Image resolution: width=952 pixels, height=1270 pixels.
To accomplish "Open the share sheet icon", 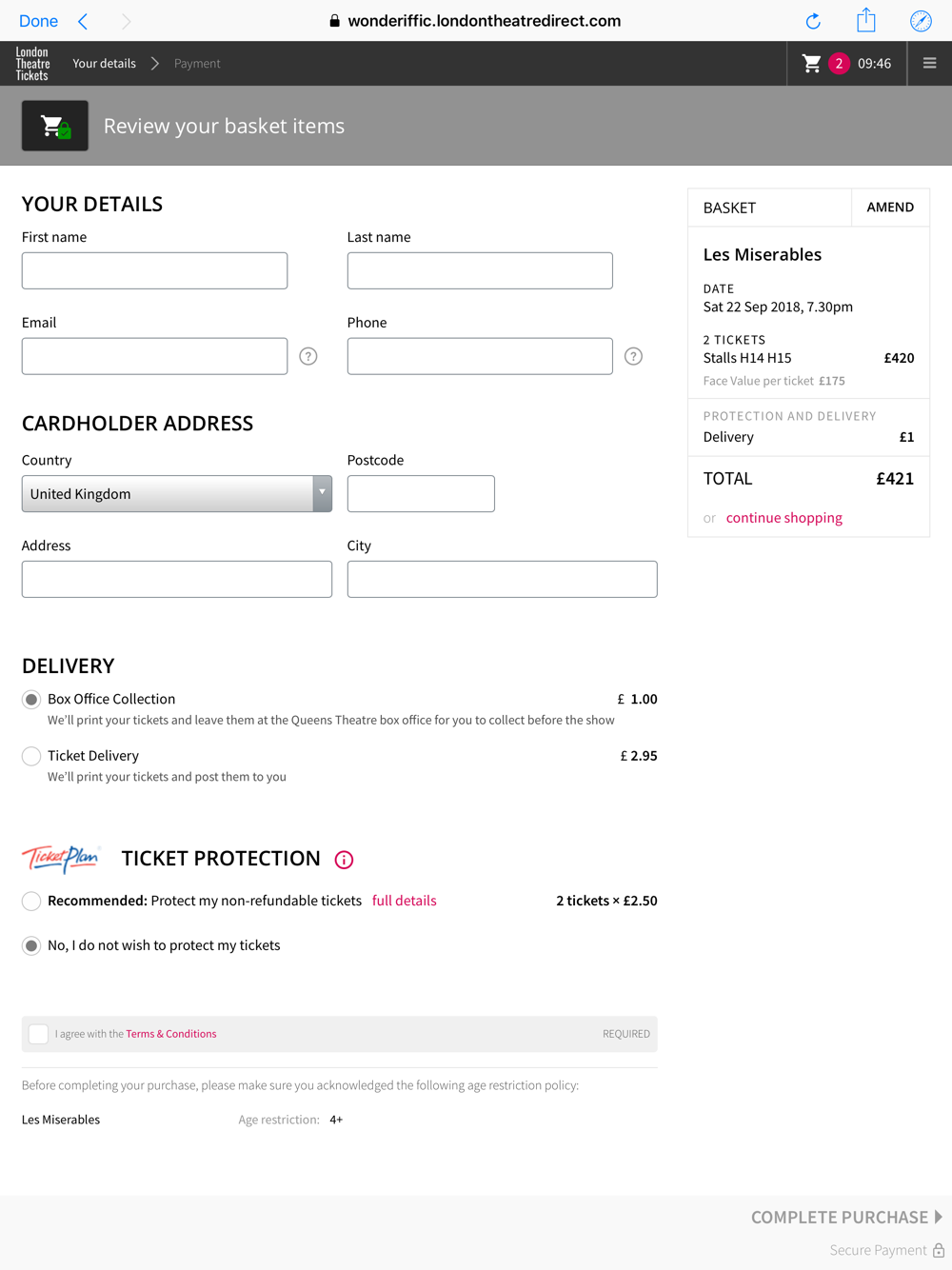I will tap(866, 20).
